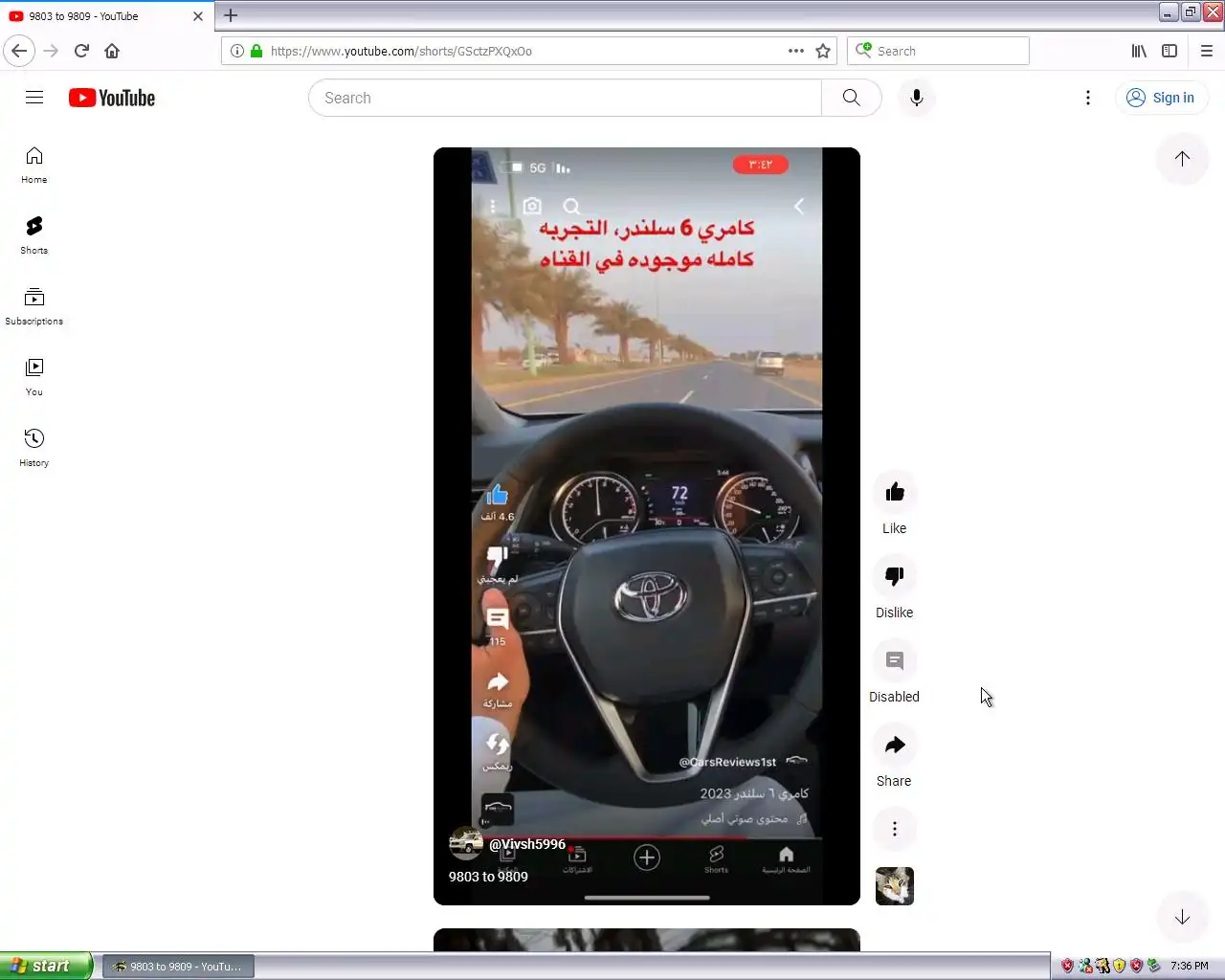Open YouTube settings three-dot menu

[1088, 98]
